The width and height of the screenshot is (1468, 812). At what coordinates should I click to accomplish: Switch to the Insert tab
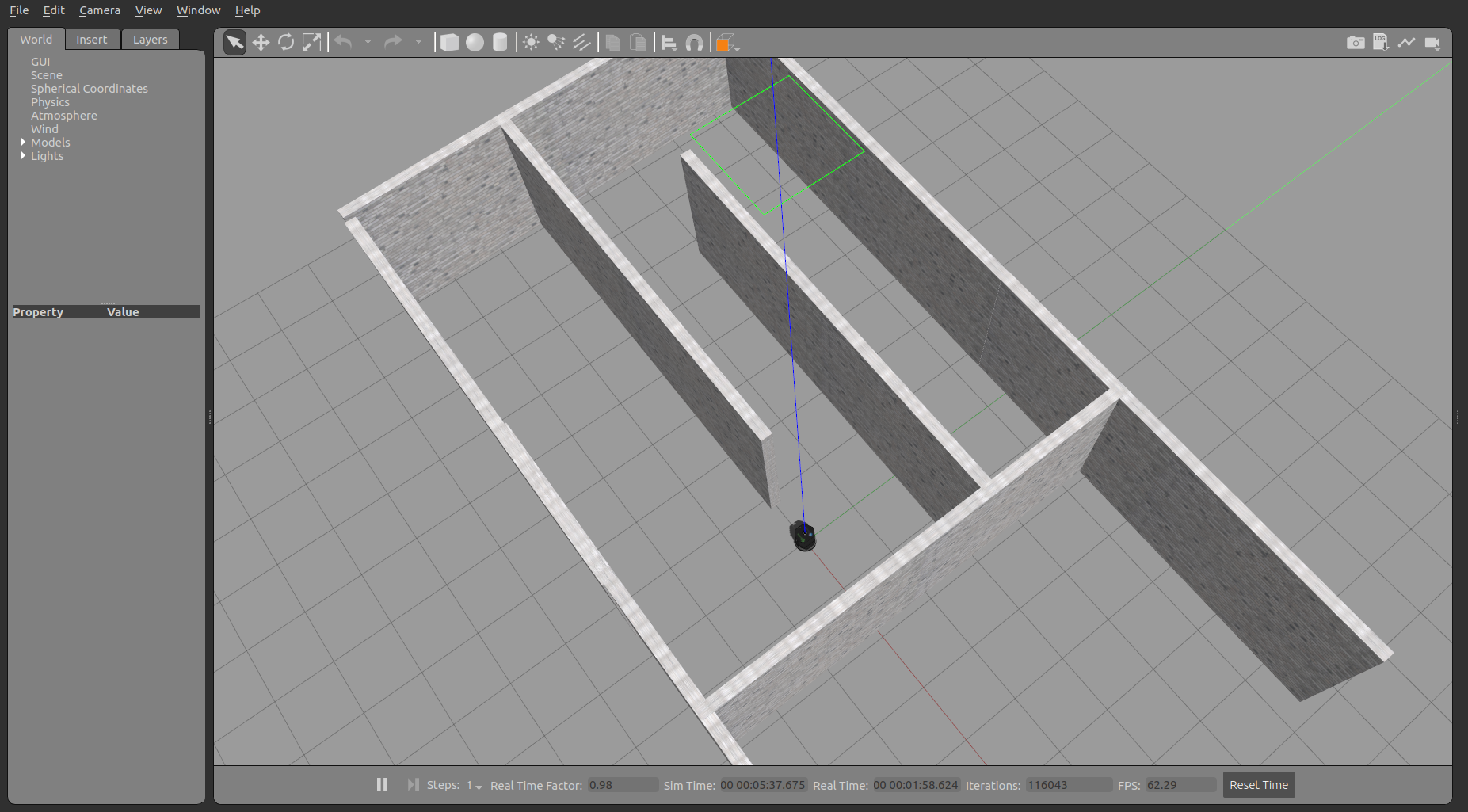click(91, 40)
